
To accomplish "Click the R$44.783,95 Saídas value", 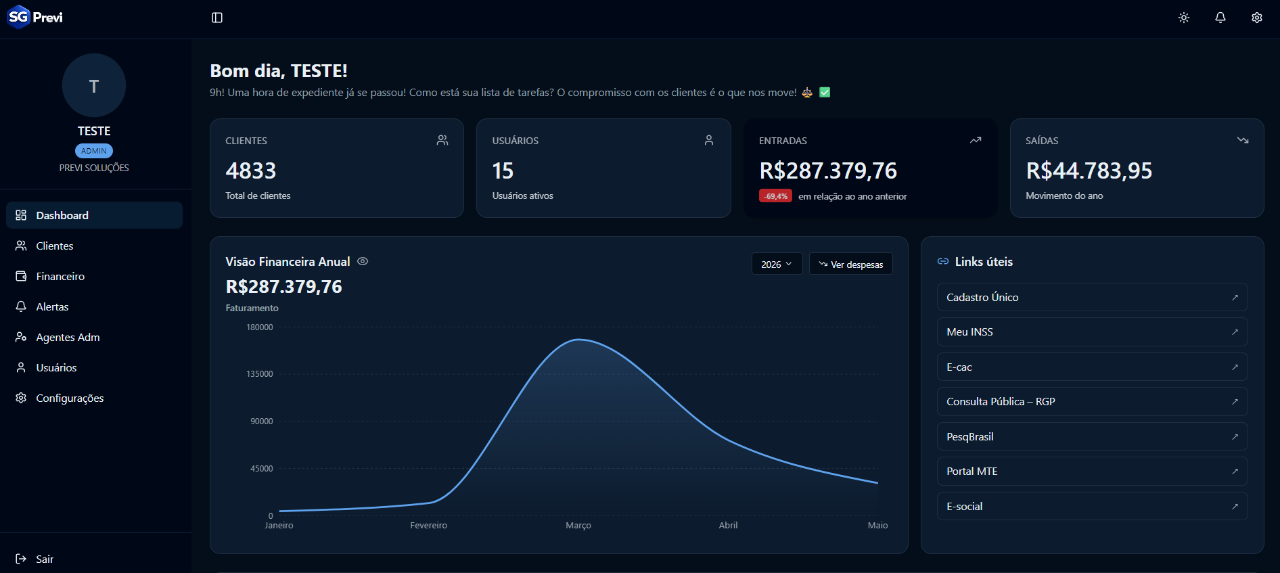I will click(x=1089, y=171).
